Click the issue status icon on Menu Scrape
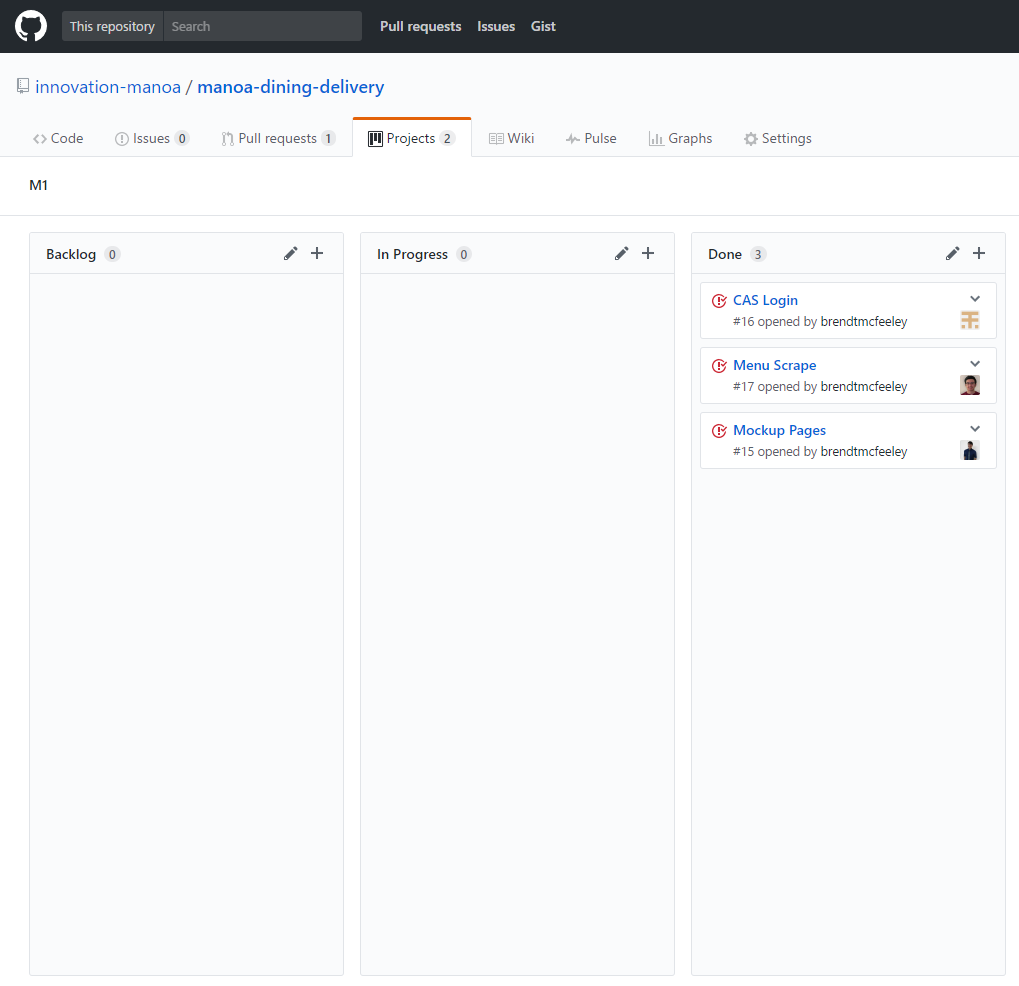Viewport: 1019px width, 986px height. pyautogui.click(x=719, y=366)
